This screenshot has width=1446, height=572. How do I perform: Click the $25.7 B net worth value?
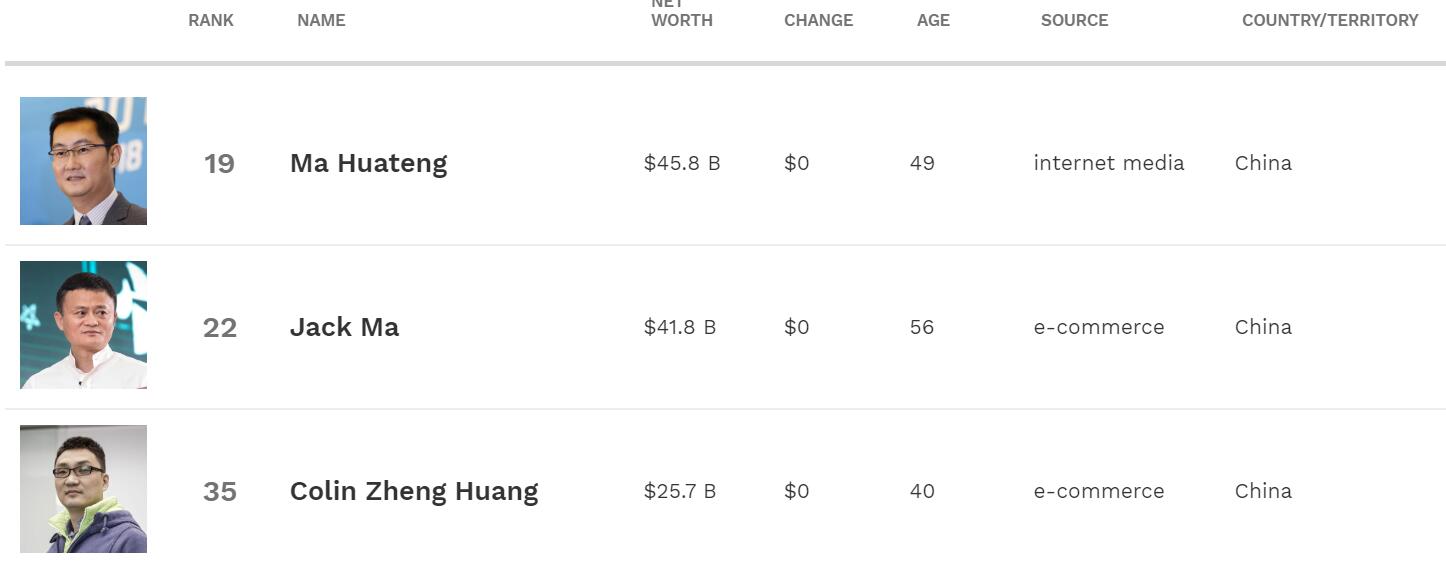[679, 491]
